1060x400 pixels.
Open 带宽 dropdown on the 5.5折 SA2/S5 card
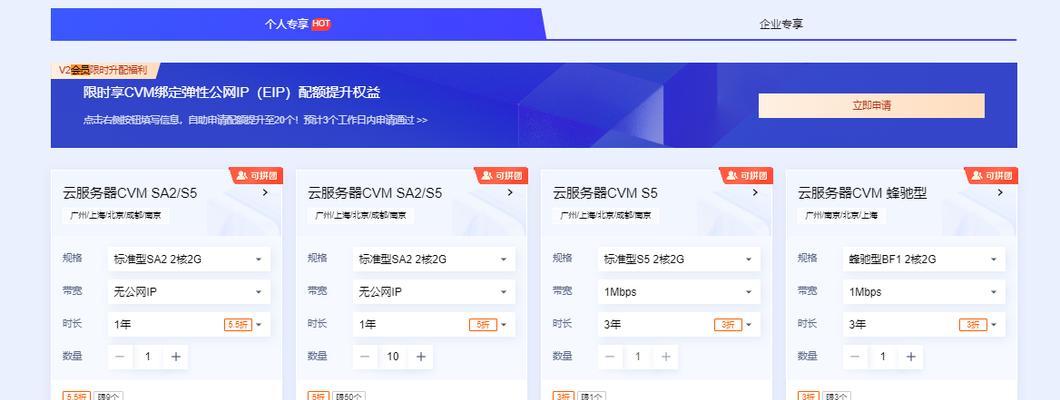[189, 292]
